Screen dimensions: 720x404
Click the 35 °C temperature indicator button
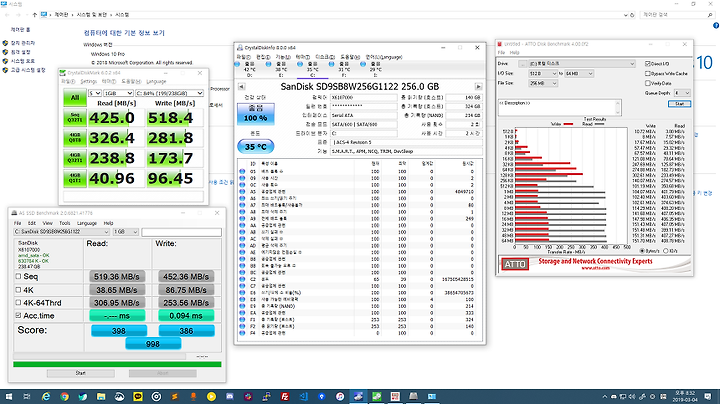255,146
